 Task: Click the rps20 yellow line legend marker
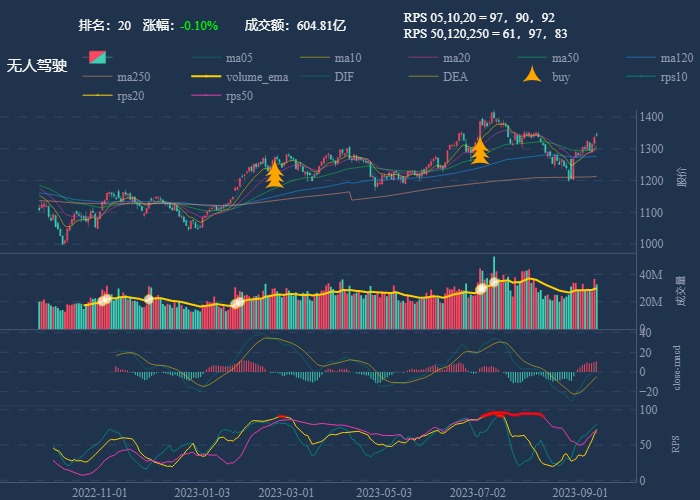click(x=99, y=96)
